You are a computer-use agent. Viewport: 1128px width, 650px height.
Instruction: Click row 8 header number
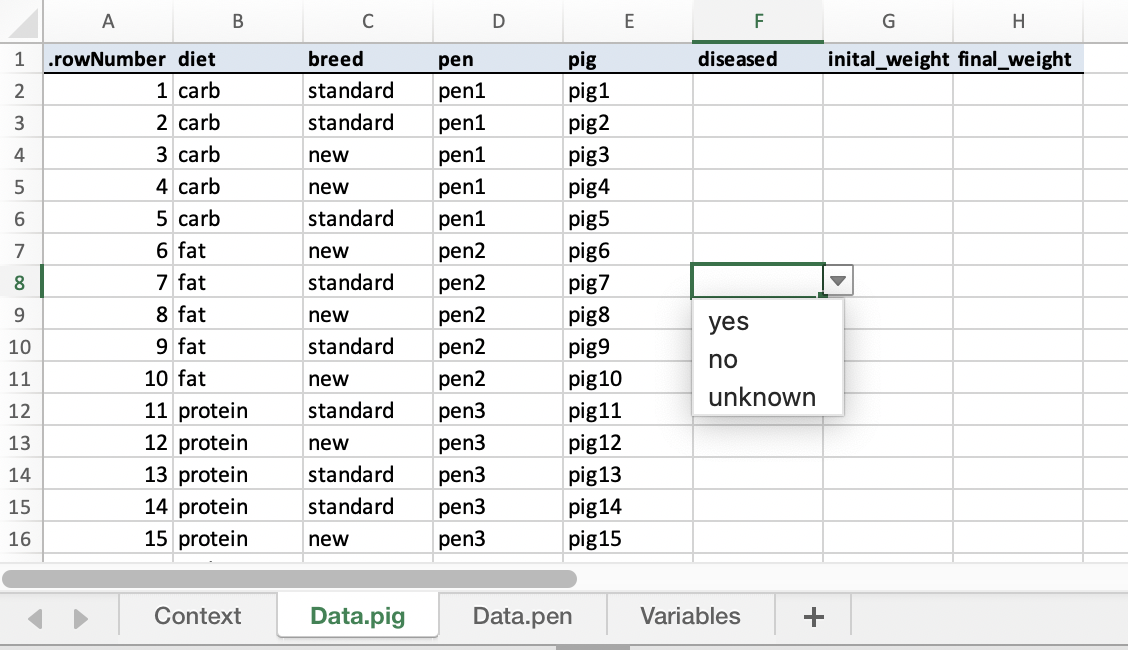[x=20, y=283]
